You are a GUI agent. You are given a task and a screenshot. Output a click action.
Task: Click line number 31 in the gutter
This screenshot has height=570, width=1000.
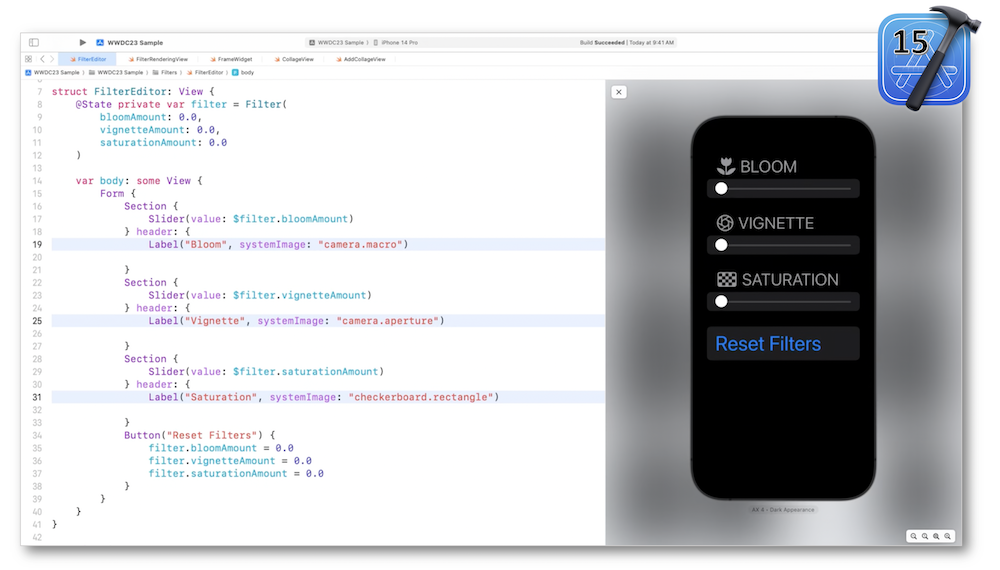tap(37, 398)
